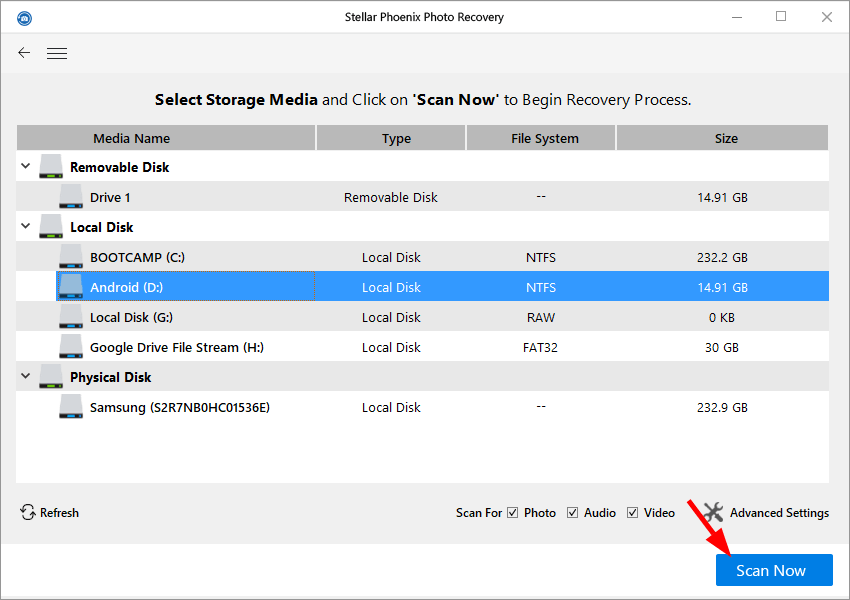Viewport: 850px width, 600px height.
Task: Maximize the Stellar Phoenix Photo Recovery window
Action: (x=781, y=17)
